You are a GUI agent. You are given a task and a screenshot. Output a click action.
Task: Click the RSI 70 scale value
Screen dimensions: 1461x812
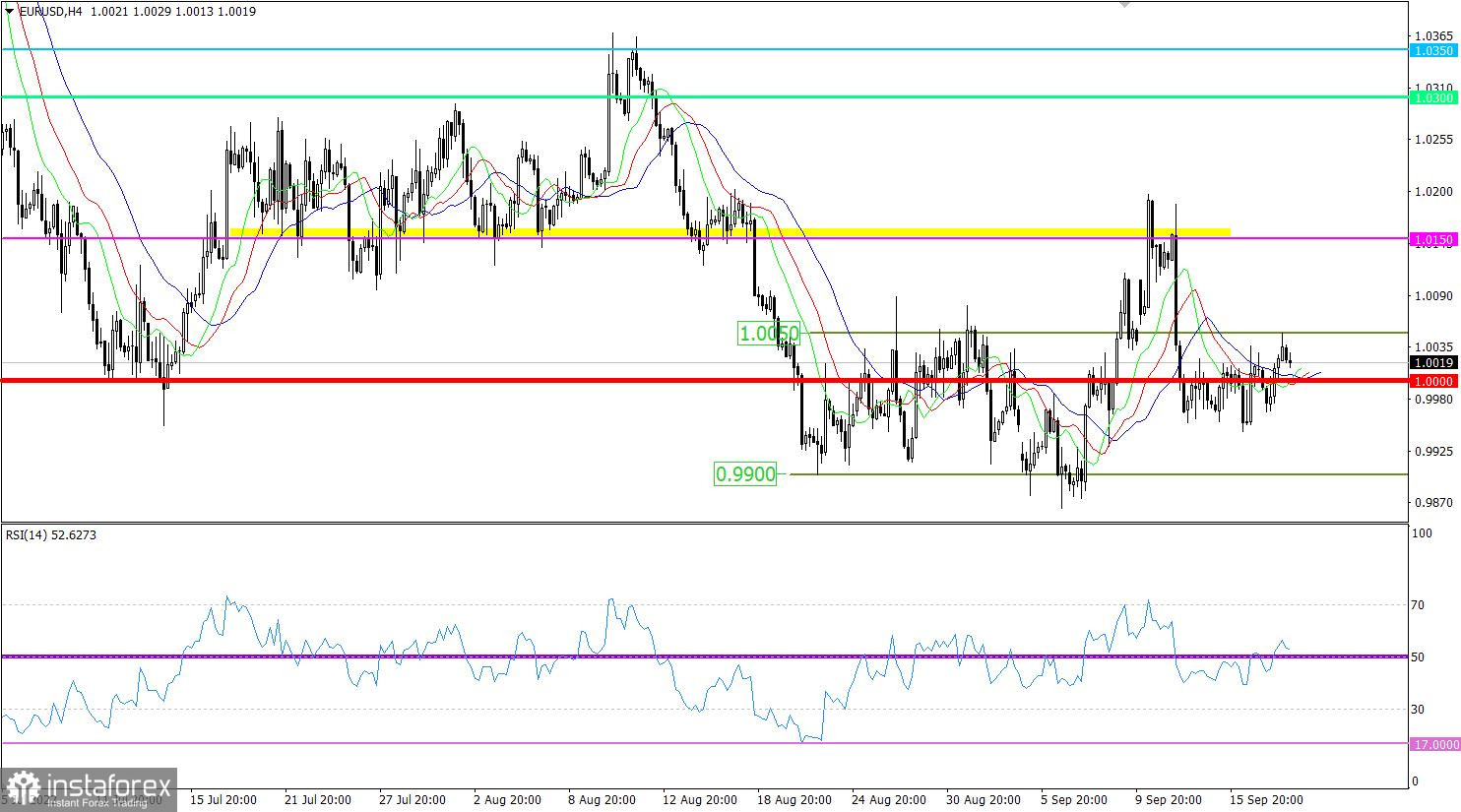1418,605
